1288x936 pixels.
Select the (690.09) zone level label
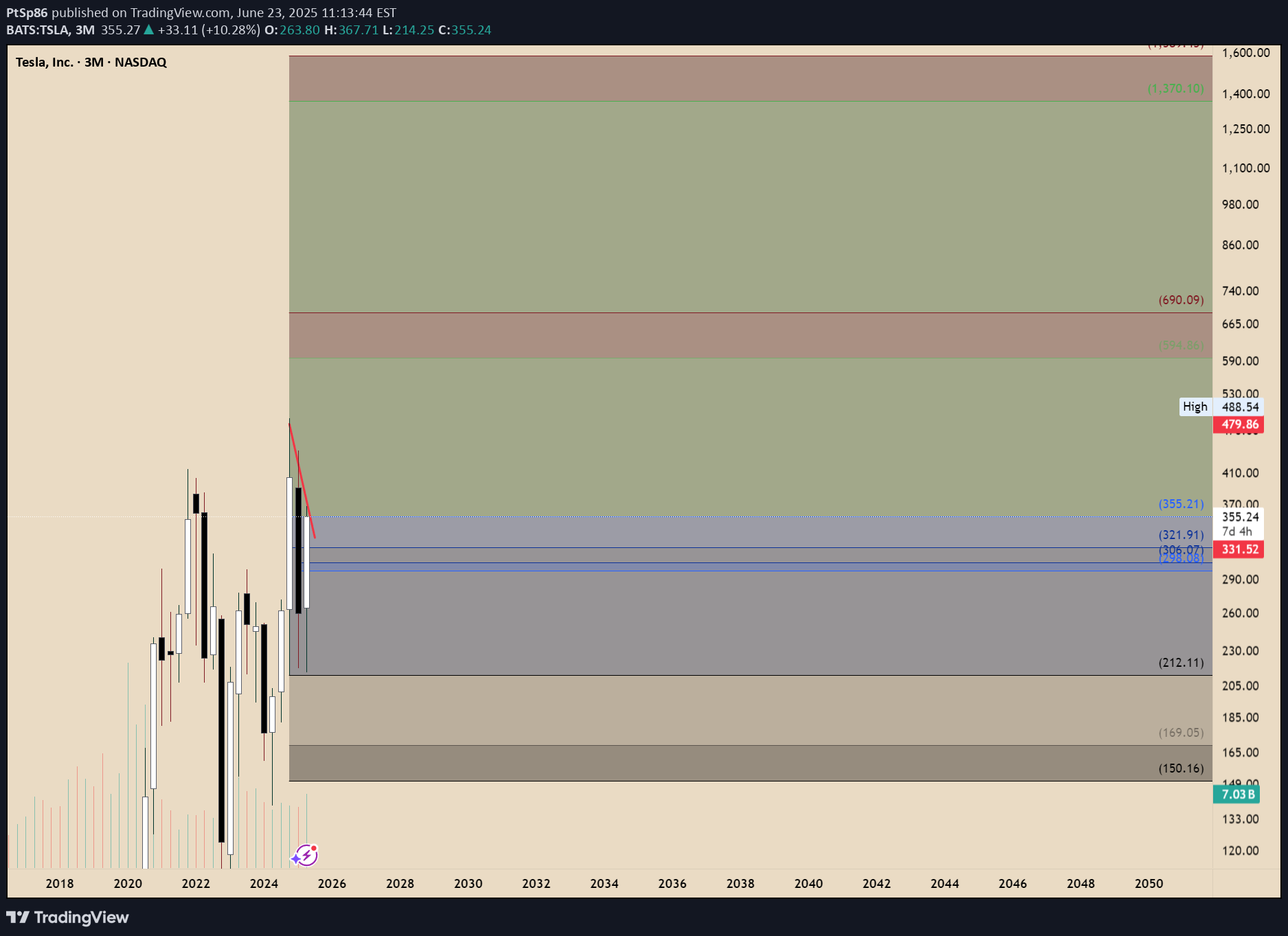pos(1181,300)
